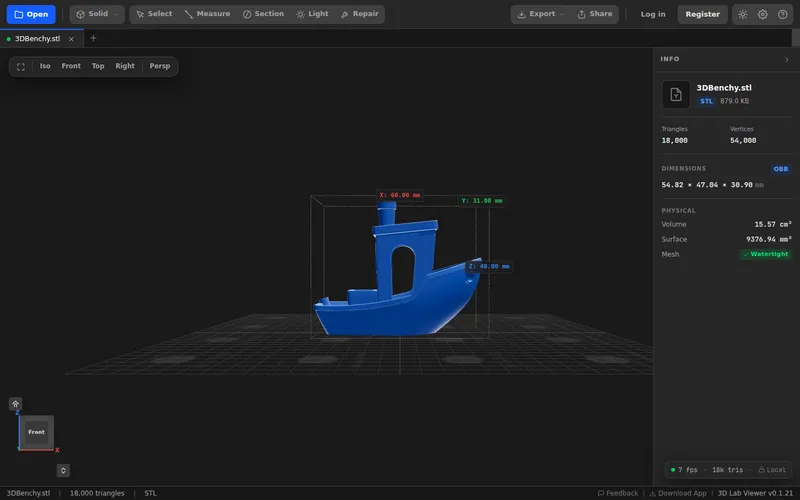Image resolution: width=800 pixels, height=500 pixels.
Task: Click the Vertices value 54,000
Action: click(x=743, y=141)
